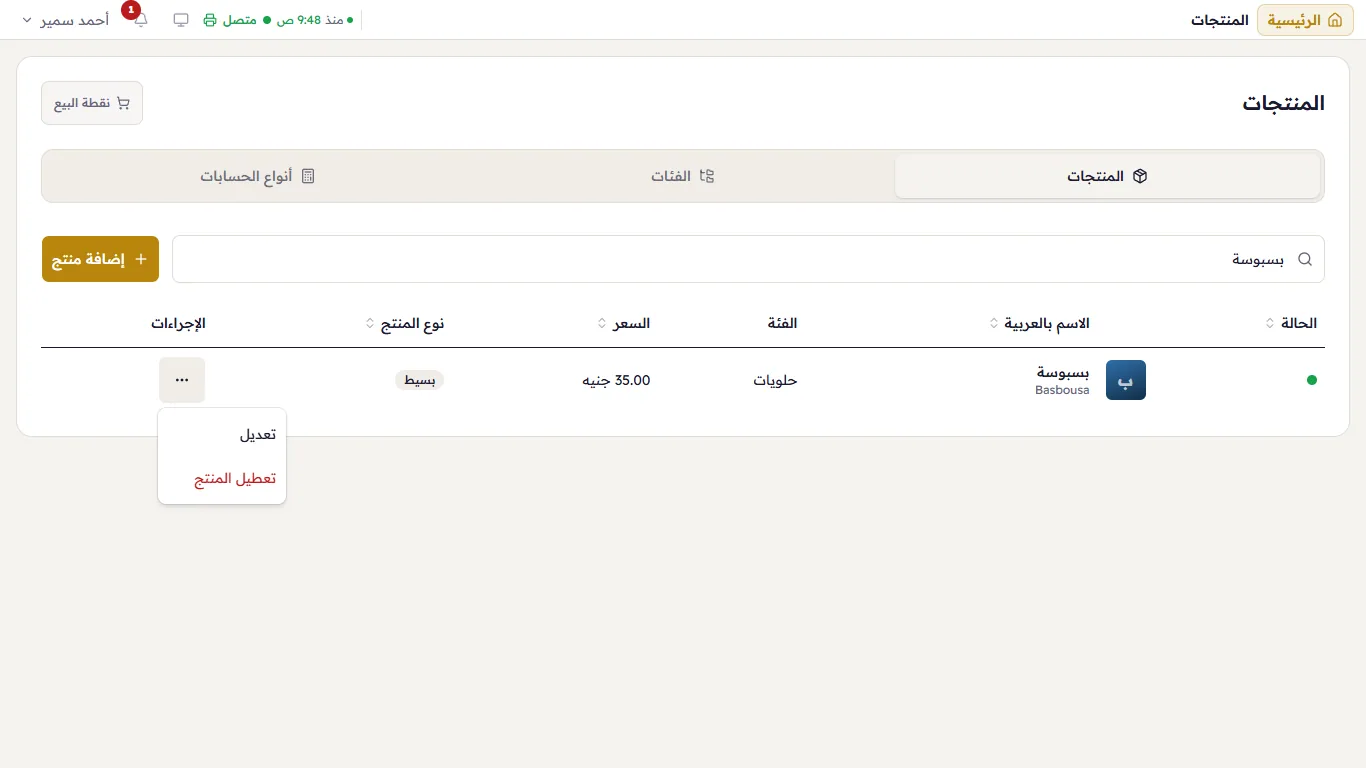Screen dimensions: 1366x768
Task: Click the product name بسبوسة
Action: 1063,372
